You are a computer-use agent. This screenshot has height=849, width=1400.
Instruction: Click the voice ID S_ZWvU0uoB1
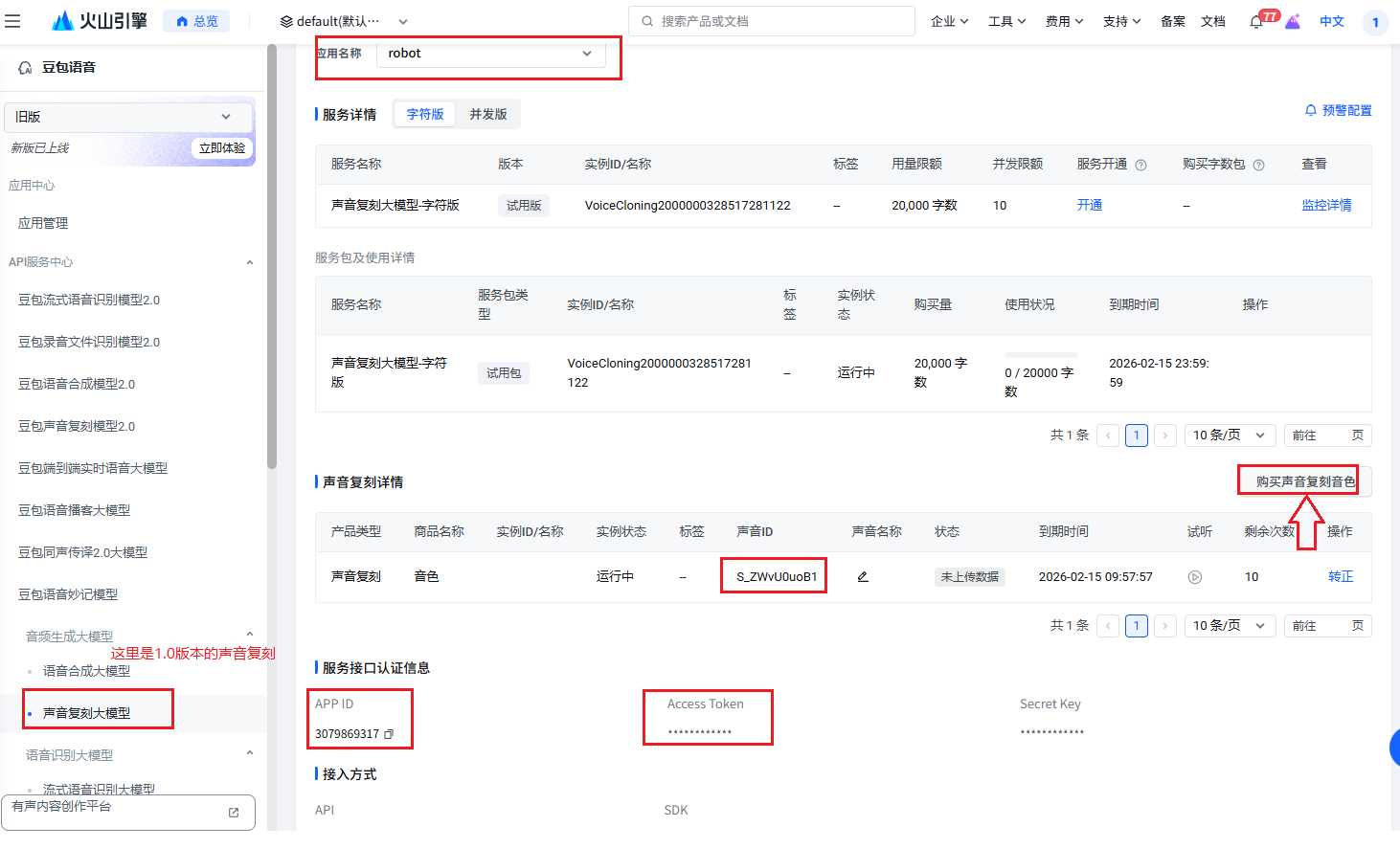[x=777, y=576]
